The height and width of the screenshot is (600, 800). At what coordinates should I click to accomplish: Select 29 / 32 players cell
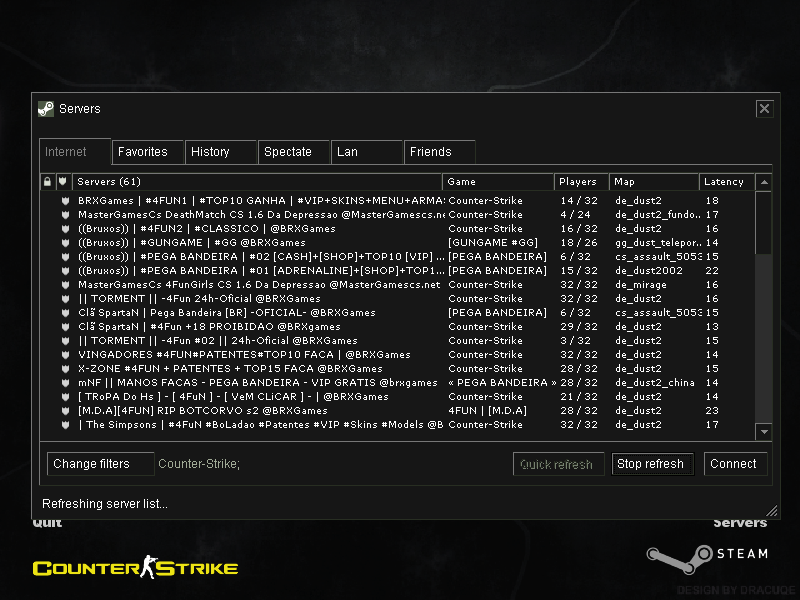pos(579,327)
